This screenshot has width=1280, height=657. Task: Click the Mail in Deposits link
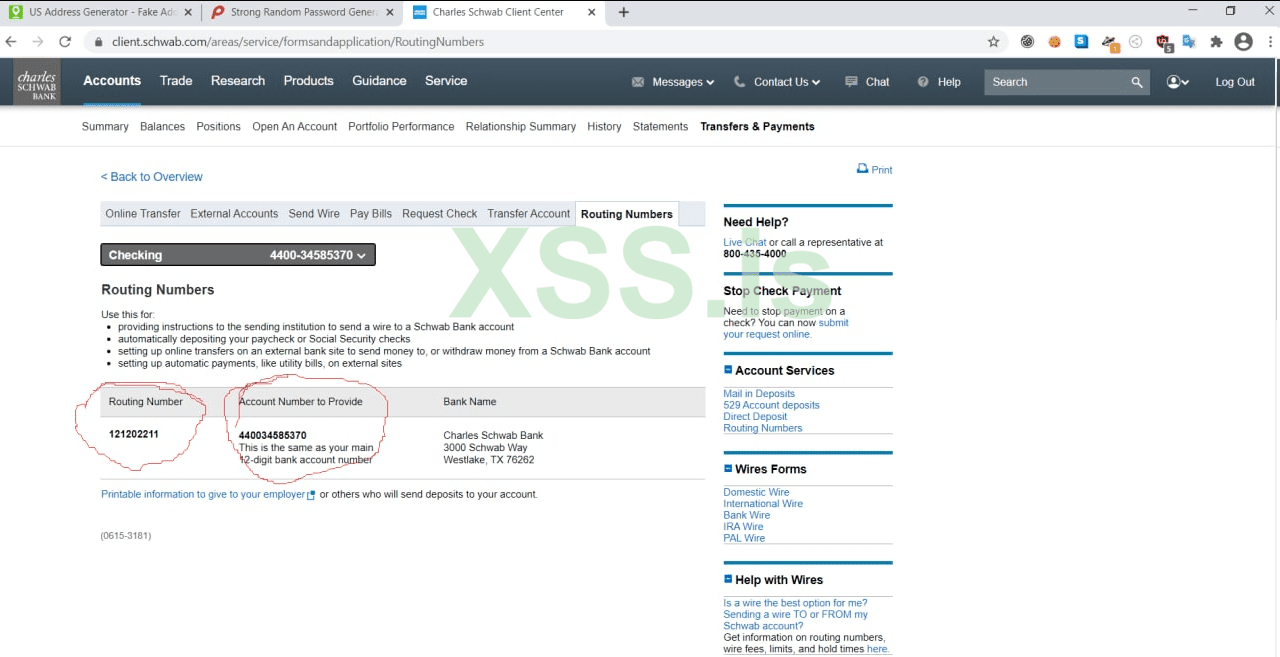tap(759, 394)
